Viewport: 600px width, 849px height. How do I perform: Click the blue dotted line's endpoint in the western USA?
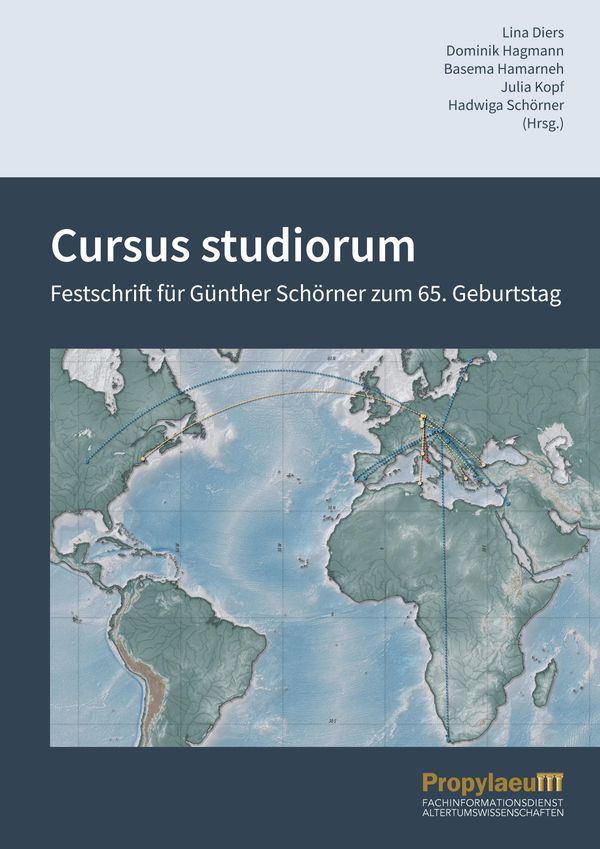(88, 462)
